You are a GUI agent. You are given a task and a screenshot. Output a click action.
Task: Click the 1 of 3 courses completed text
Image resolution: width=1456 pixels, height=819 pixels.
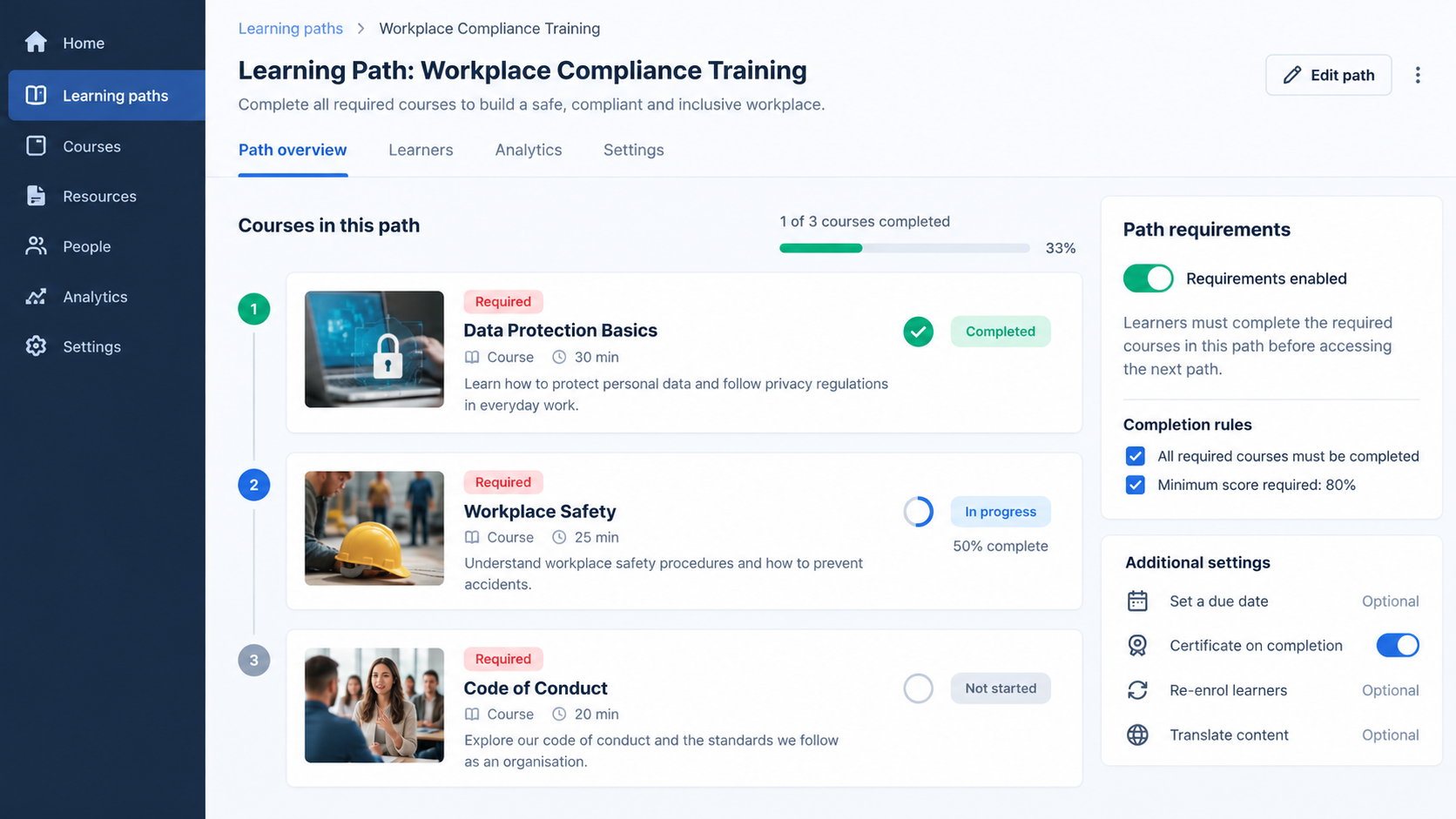pos(865,221)
